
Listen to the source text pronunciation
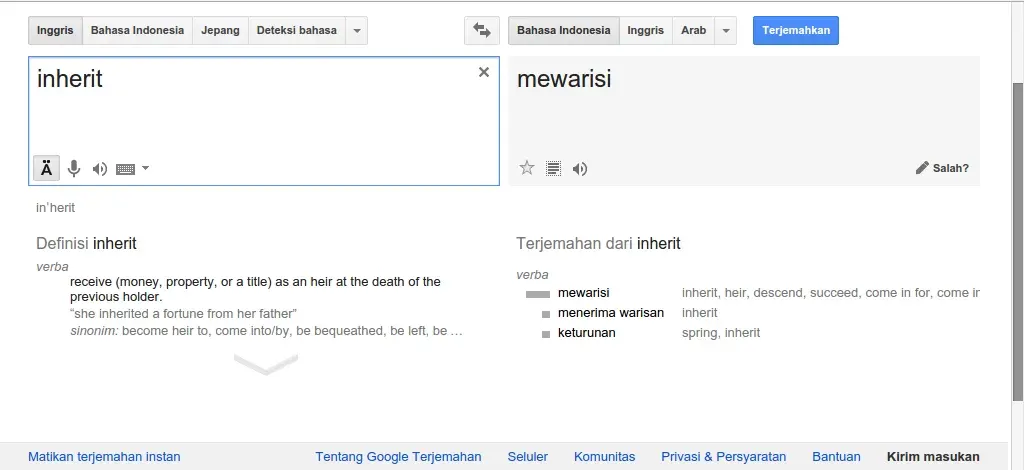click(x=99, y=169)
